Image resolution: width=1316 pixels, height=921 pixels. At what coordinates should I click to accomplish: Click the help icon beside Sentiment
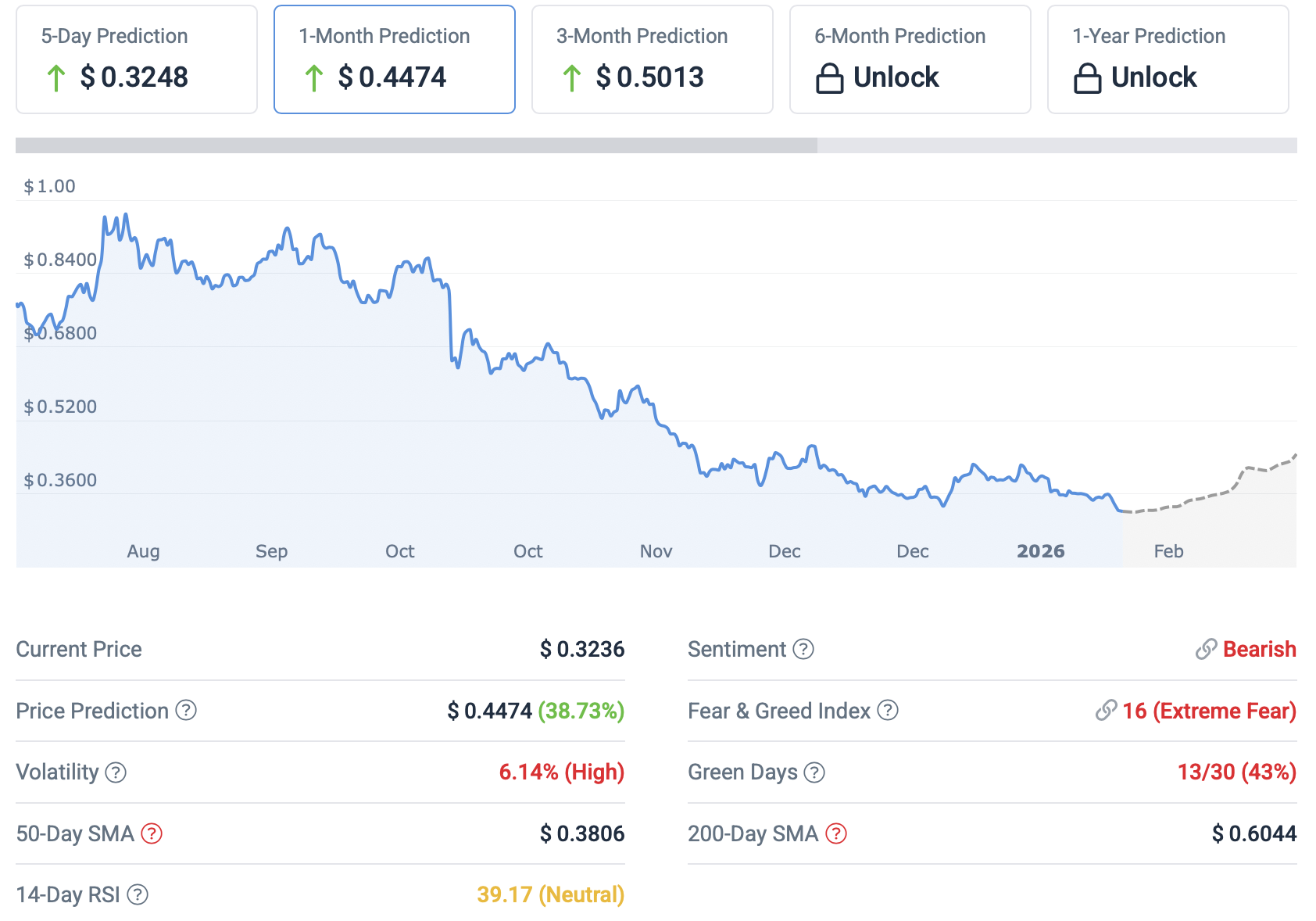(803, 649)
